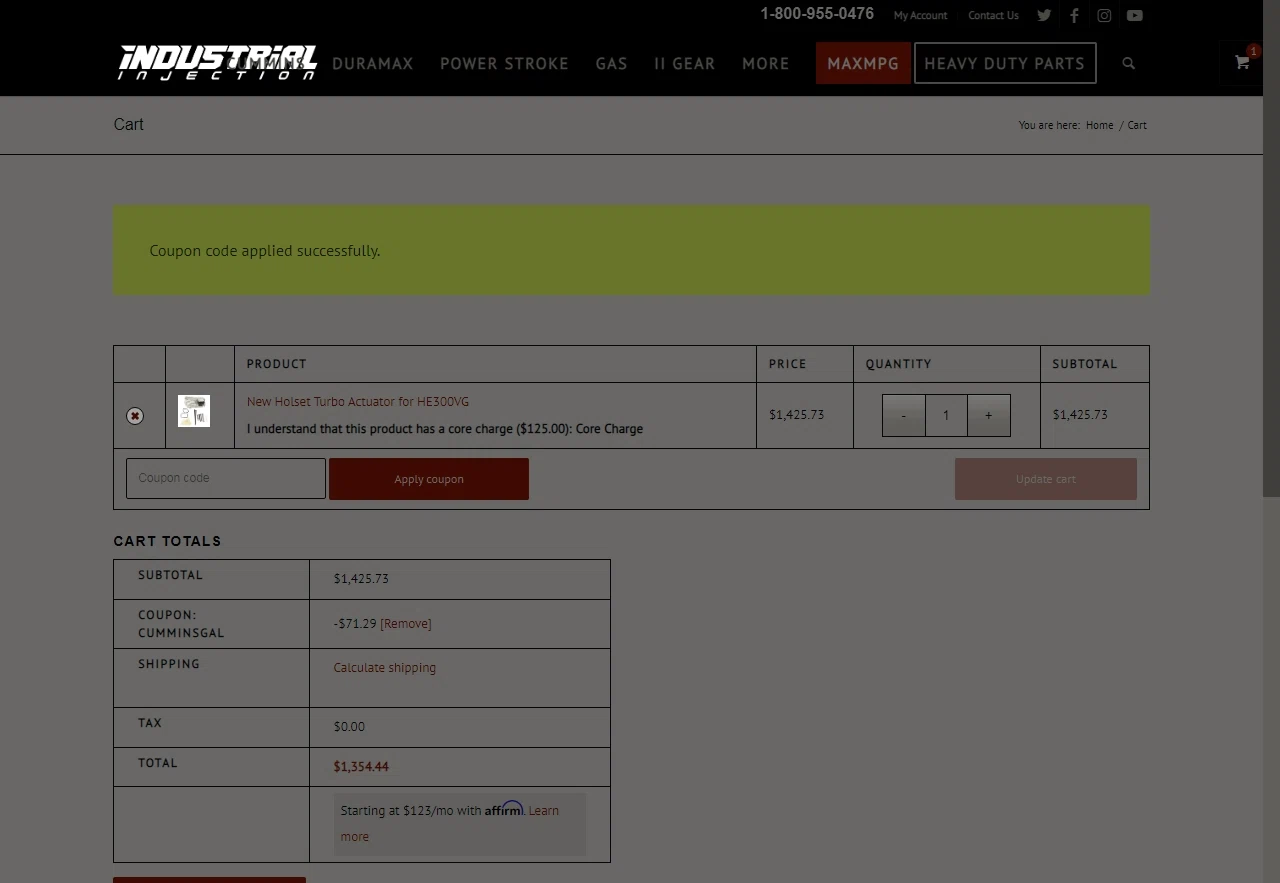This screenshot has height=883, width=1280.
Task: Focus the quantity field showing 1
Action: (946, 415)
